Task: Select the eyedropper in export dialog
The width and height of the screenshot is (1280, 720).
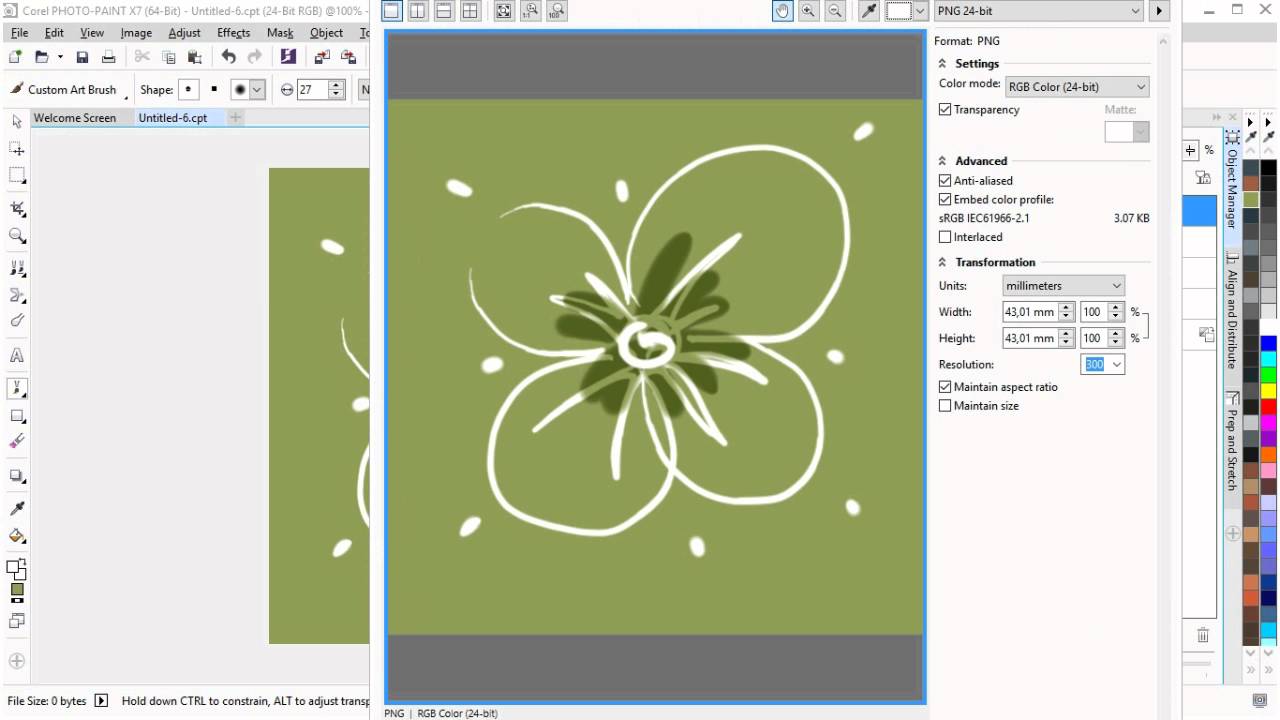Action: [x=869, y=11]
